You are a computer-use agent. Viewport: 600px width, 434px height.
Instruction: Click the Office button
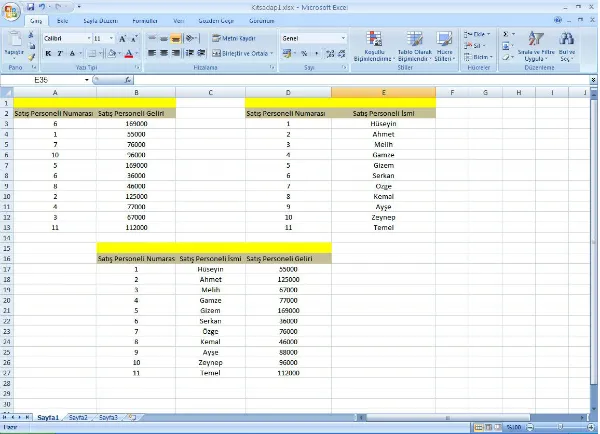12,9
